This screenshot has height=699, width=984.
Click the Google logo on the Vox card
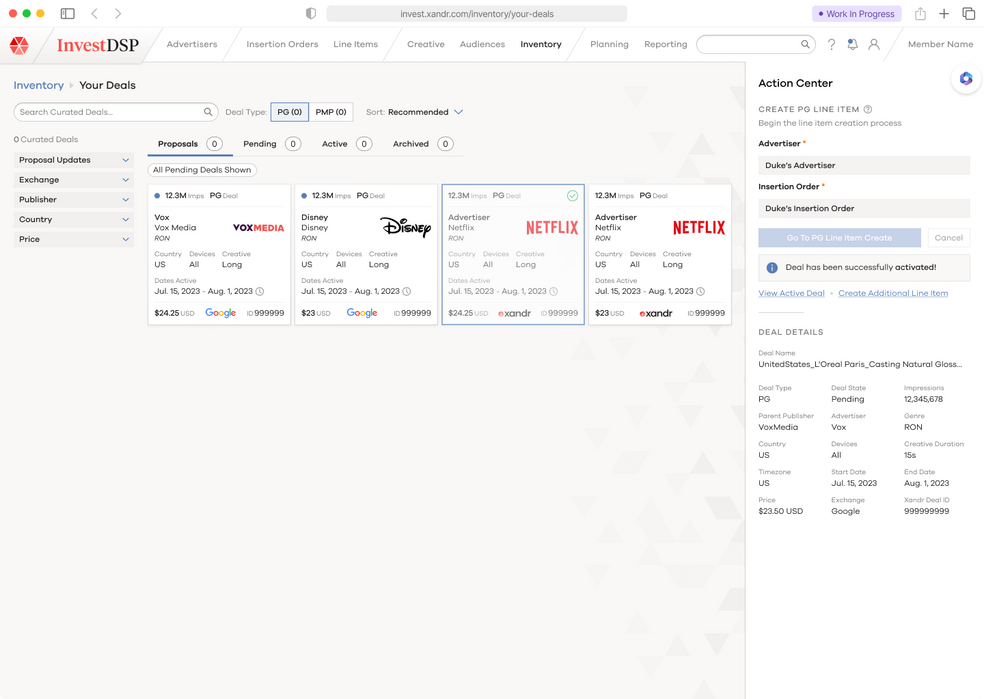pyautogui.click(x=220, y=312)
